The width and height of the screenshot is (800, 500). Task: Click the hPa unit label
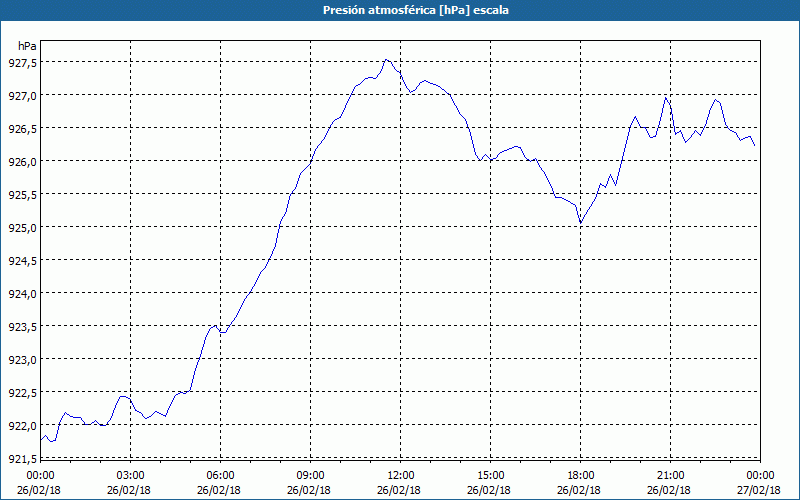27,46
